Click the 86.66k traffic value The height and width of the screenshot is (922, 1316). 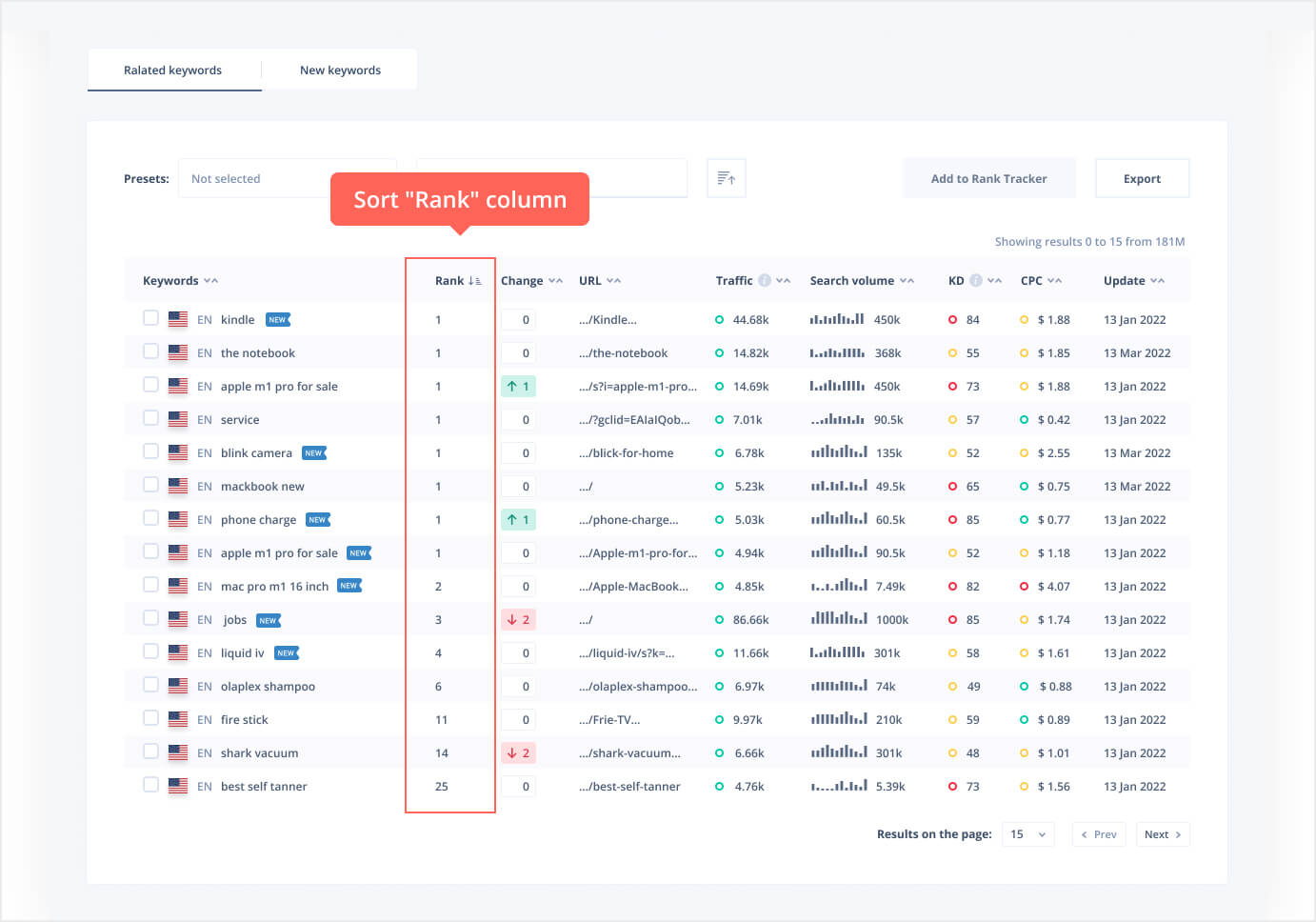click(x=751, y=620)
